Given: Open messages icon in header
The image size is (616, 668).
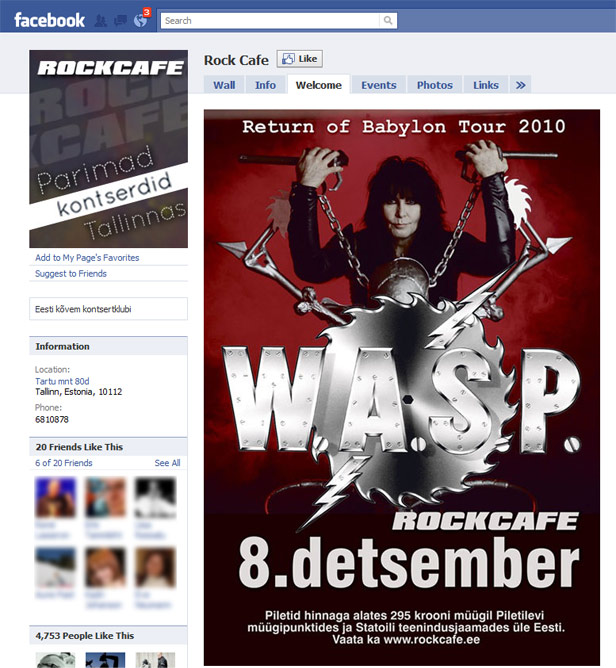Looking at the screenshot, I should (x=121, y=20).
